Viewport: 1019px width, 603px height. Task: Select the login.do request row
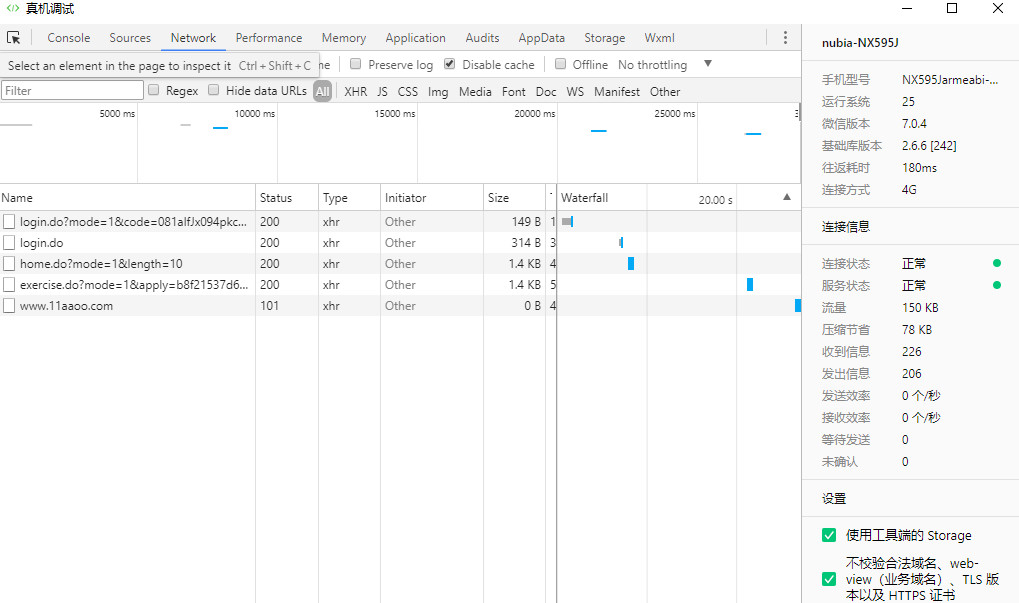pyautogui.click(x=400, y=242)
